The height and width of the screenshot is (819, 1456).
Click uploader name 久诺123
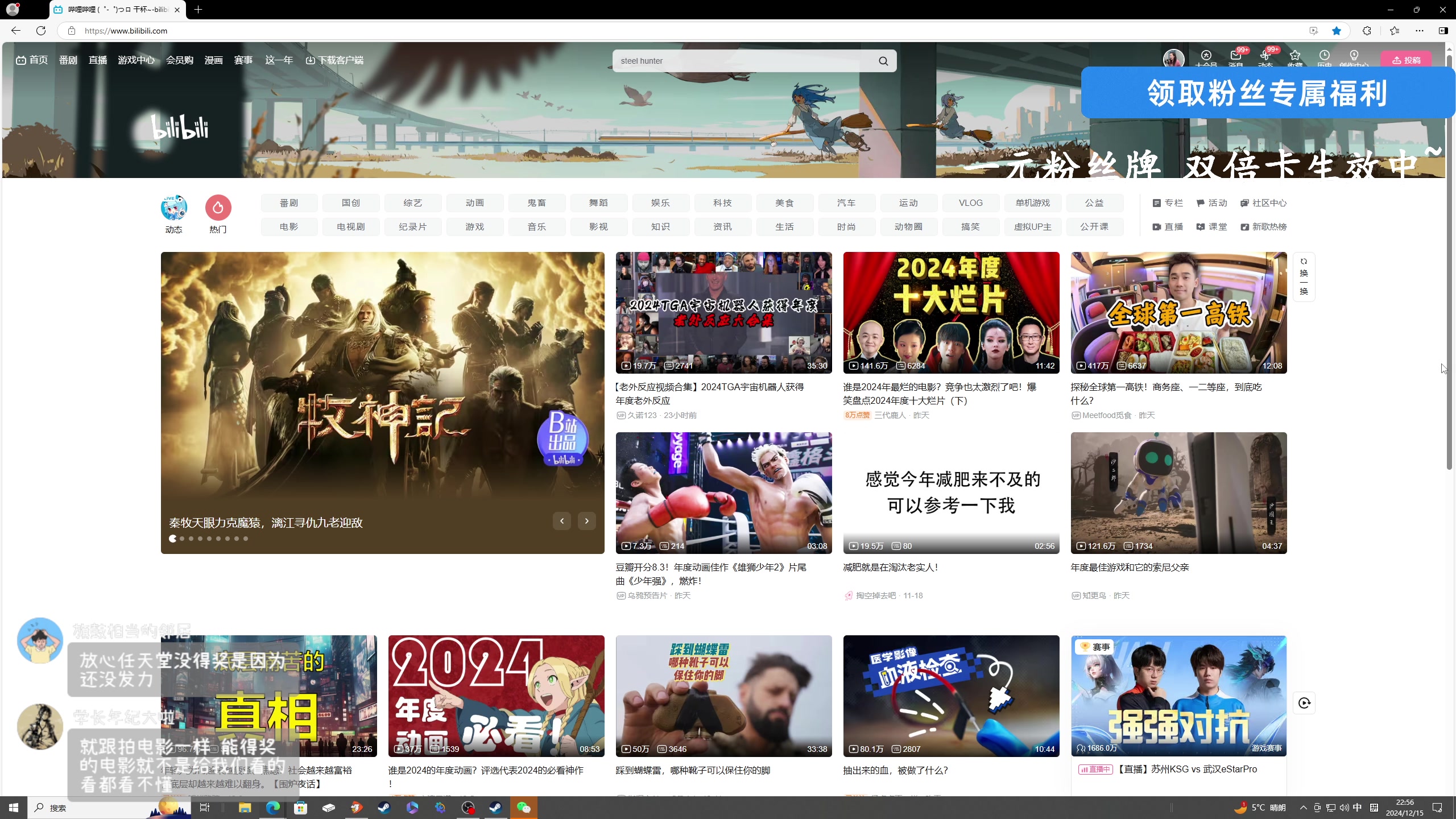642,416
